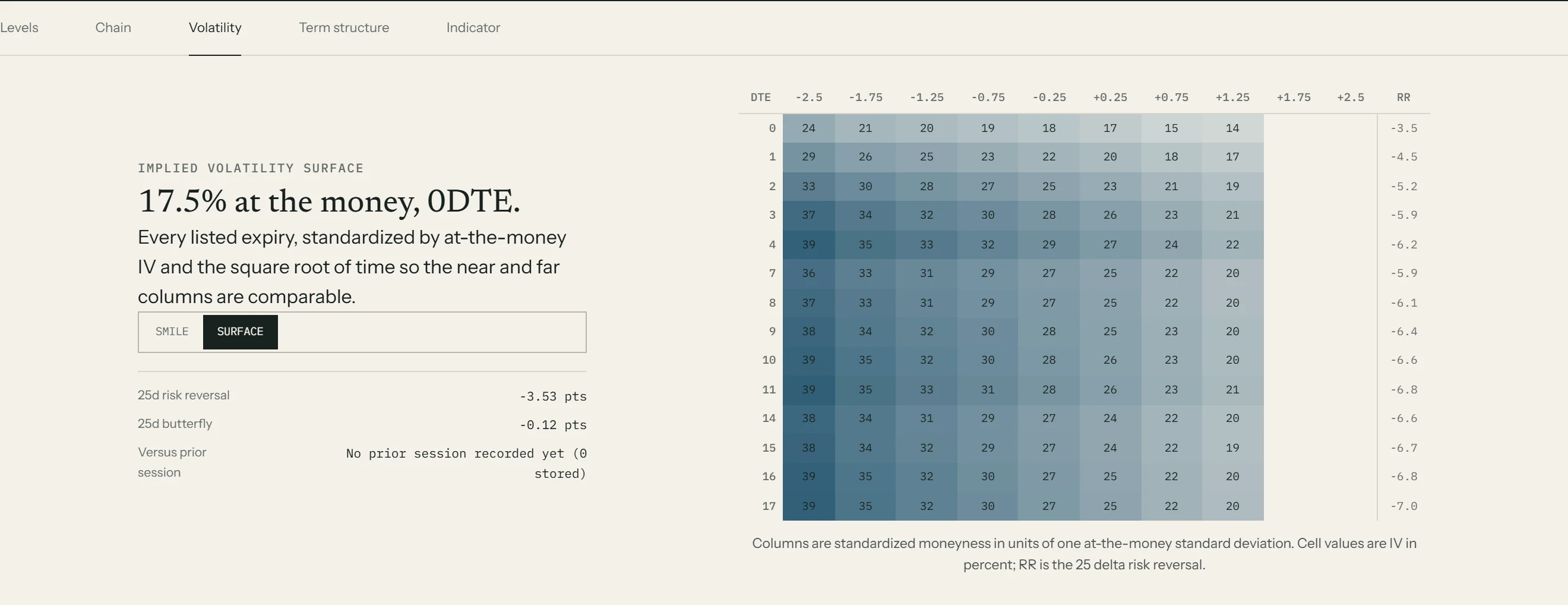Click the RR value -5.2
The width and height of the screenshot is (1568, 605).
click(1403, 186)
